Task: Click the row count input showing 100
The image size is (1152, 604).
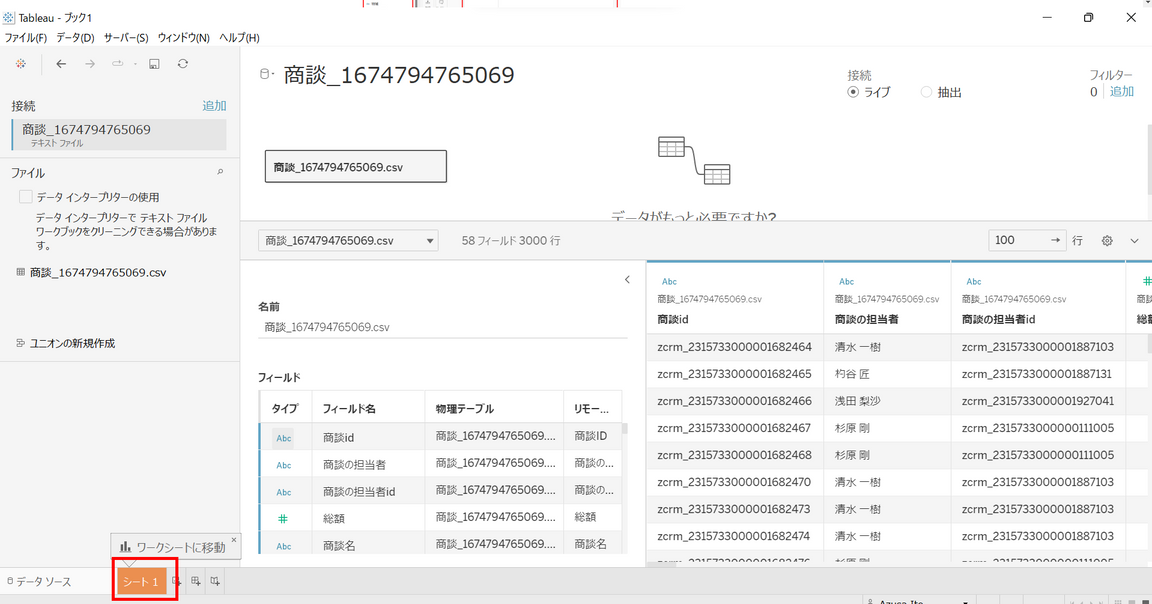Action: [1027, 240]
